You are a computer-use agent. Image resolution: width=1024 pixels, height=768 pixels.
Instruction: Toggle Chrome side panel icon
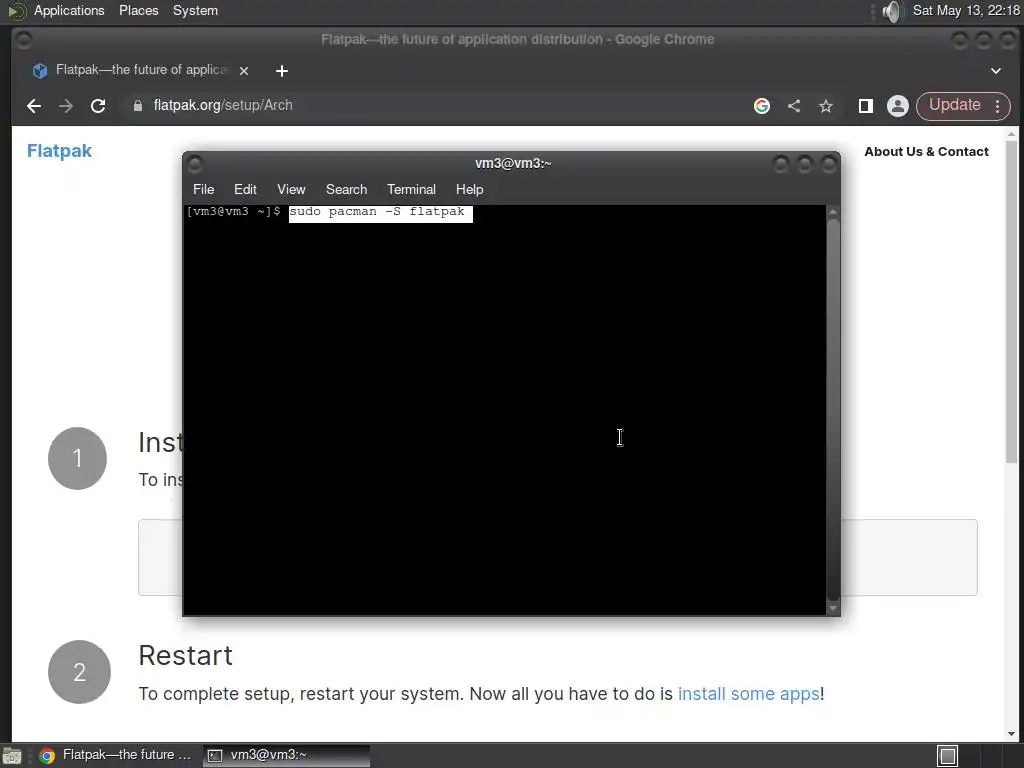tap(865, 106)
